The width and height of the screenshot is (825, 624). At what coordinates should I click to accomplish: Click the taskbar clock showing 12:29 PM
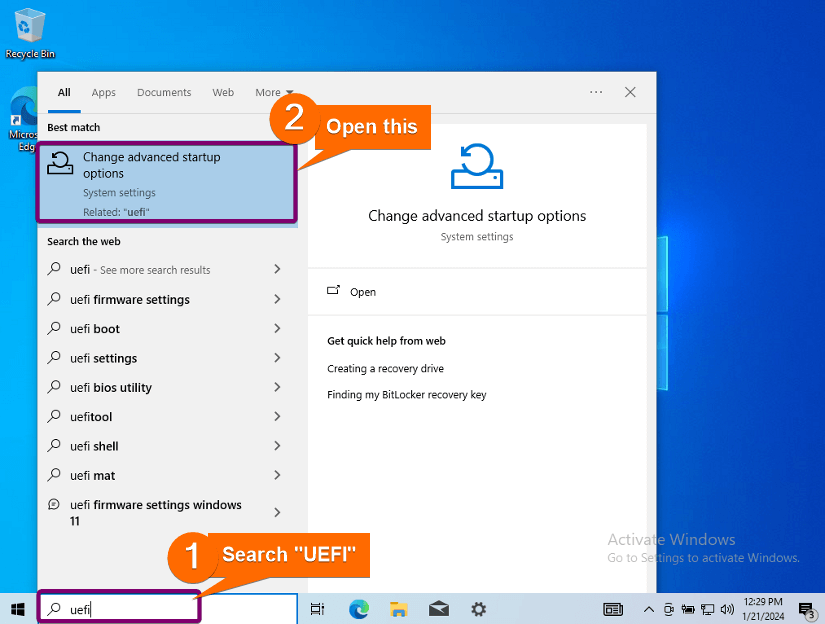tap(763, 609)
